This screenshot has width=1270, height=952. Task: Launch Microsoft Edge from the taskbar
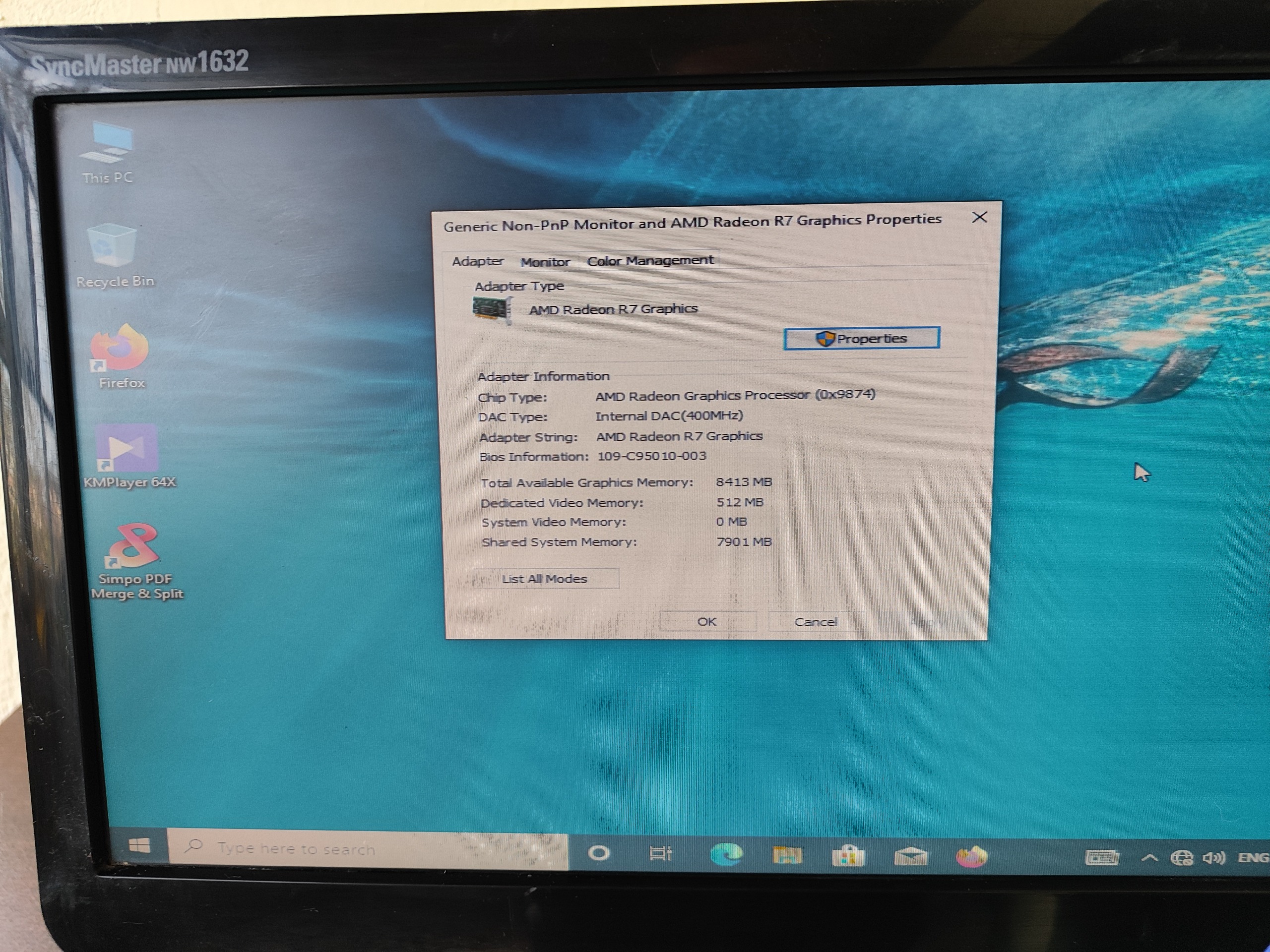(x=726, y=855)
